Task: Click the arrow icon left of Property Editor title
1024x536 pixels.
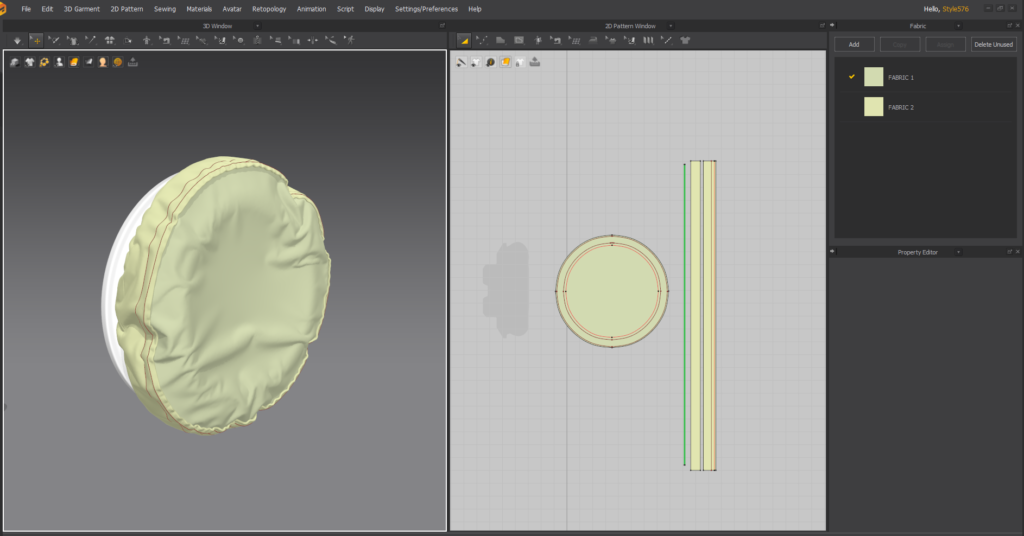Action: point(832,251)
